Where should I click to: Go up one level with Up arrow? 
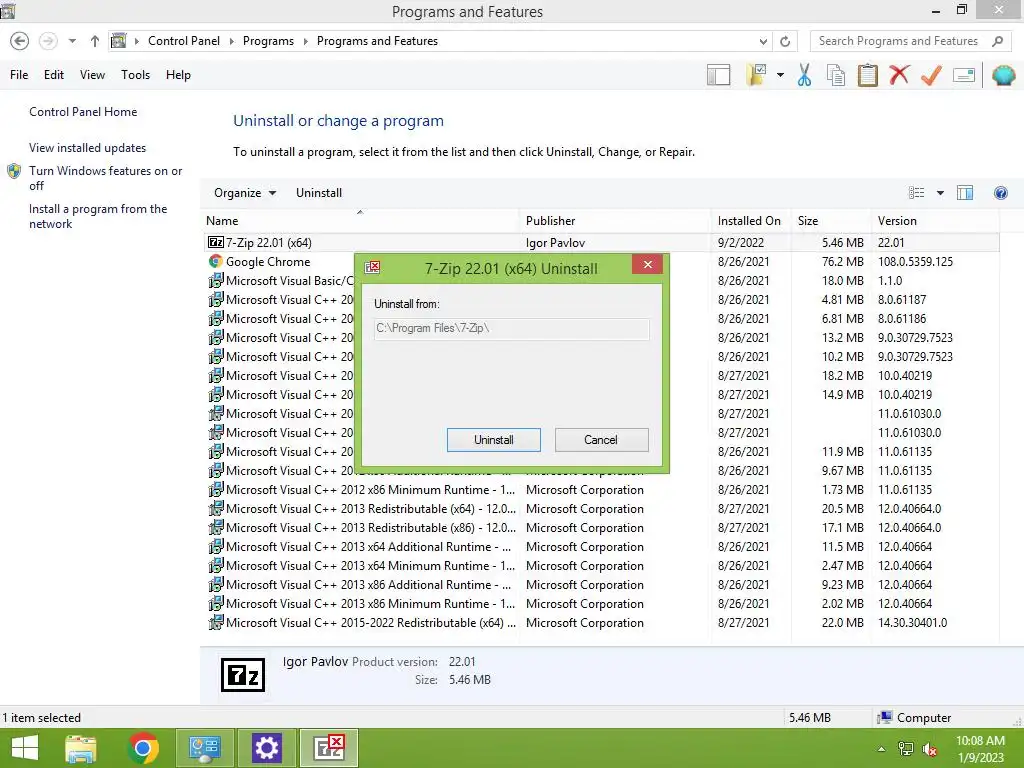click(x=95, y=41)
